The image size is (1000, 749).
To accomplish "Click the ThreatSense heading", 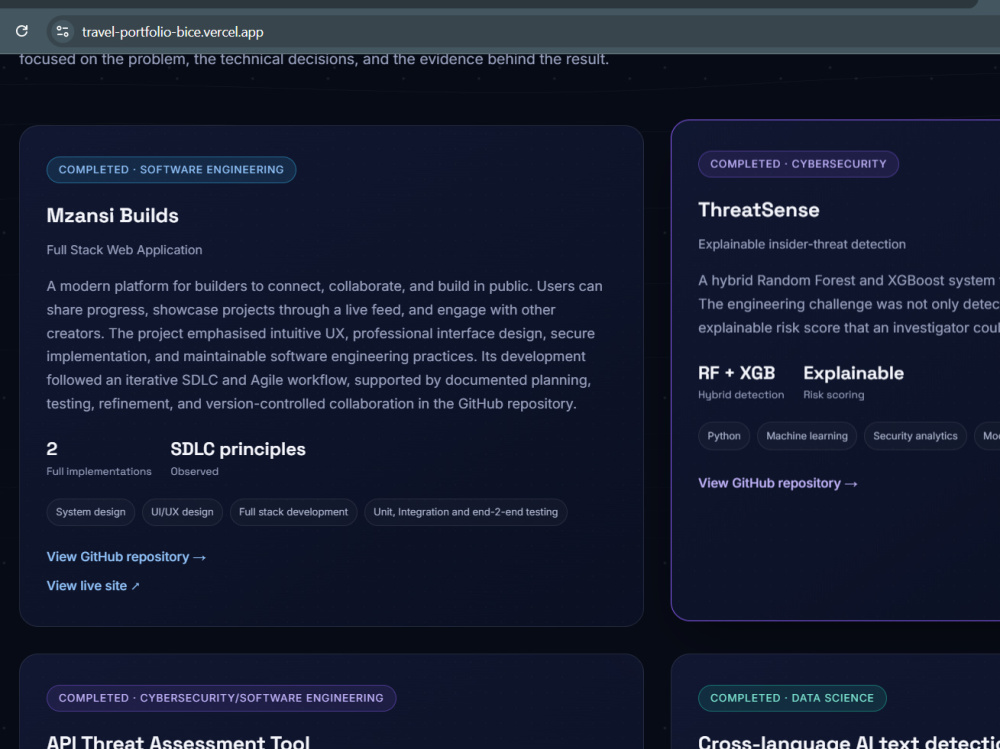I will (758, 210).
